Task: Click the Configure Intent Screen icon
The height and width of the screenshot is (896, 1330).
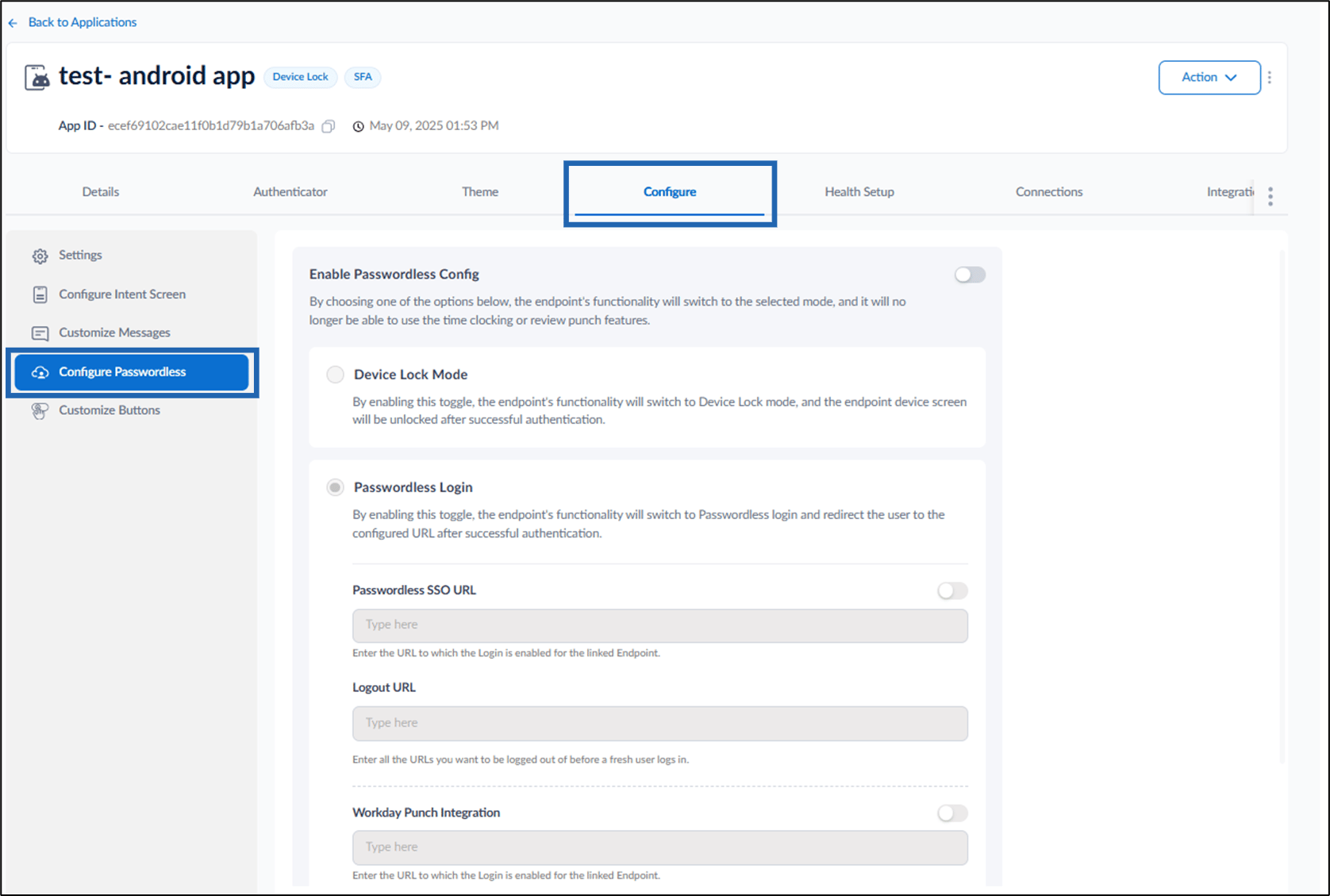Action: [40, 294]
